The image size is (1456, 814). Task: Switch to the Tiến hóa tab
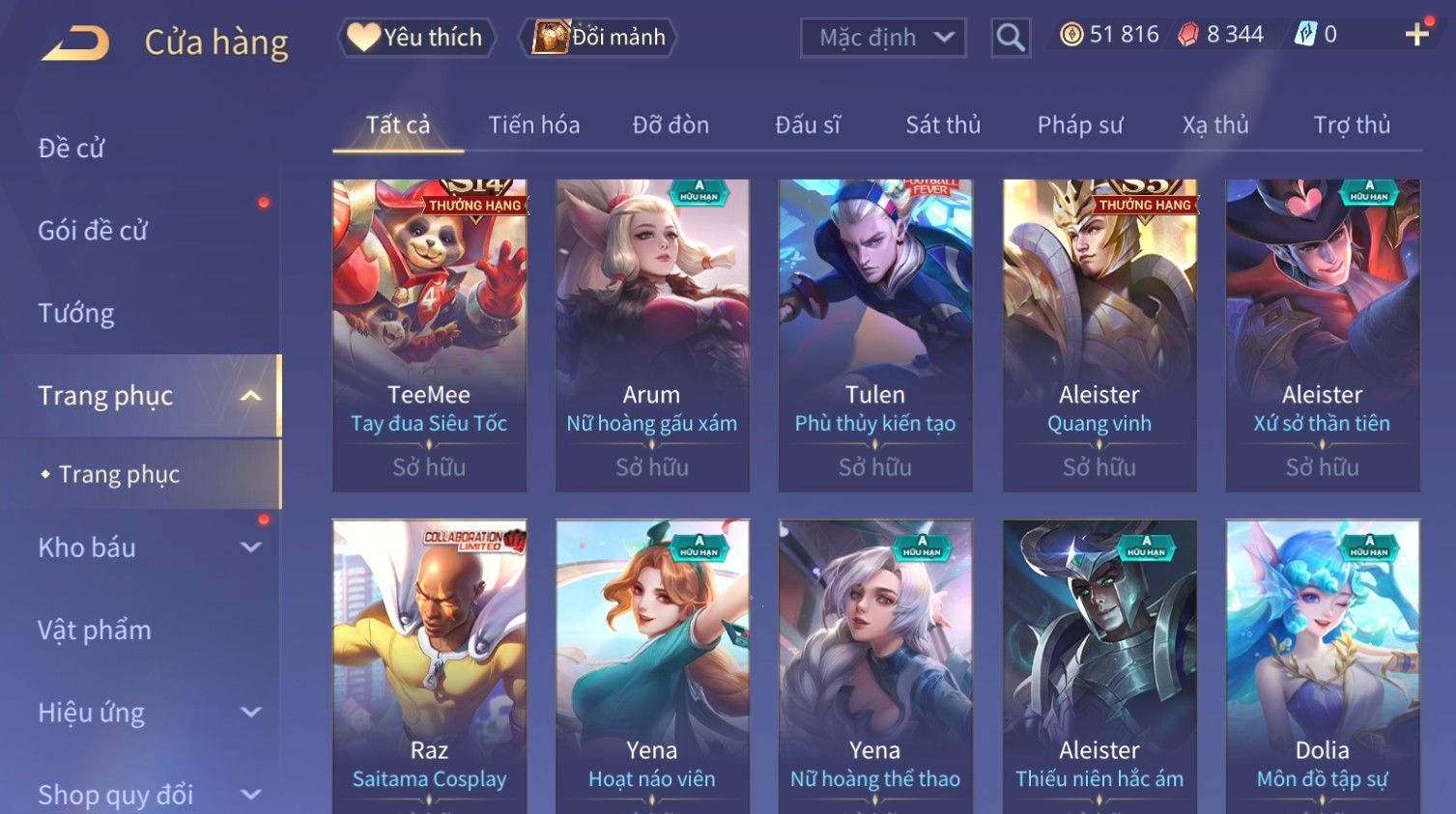(x=534, y=125)
